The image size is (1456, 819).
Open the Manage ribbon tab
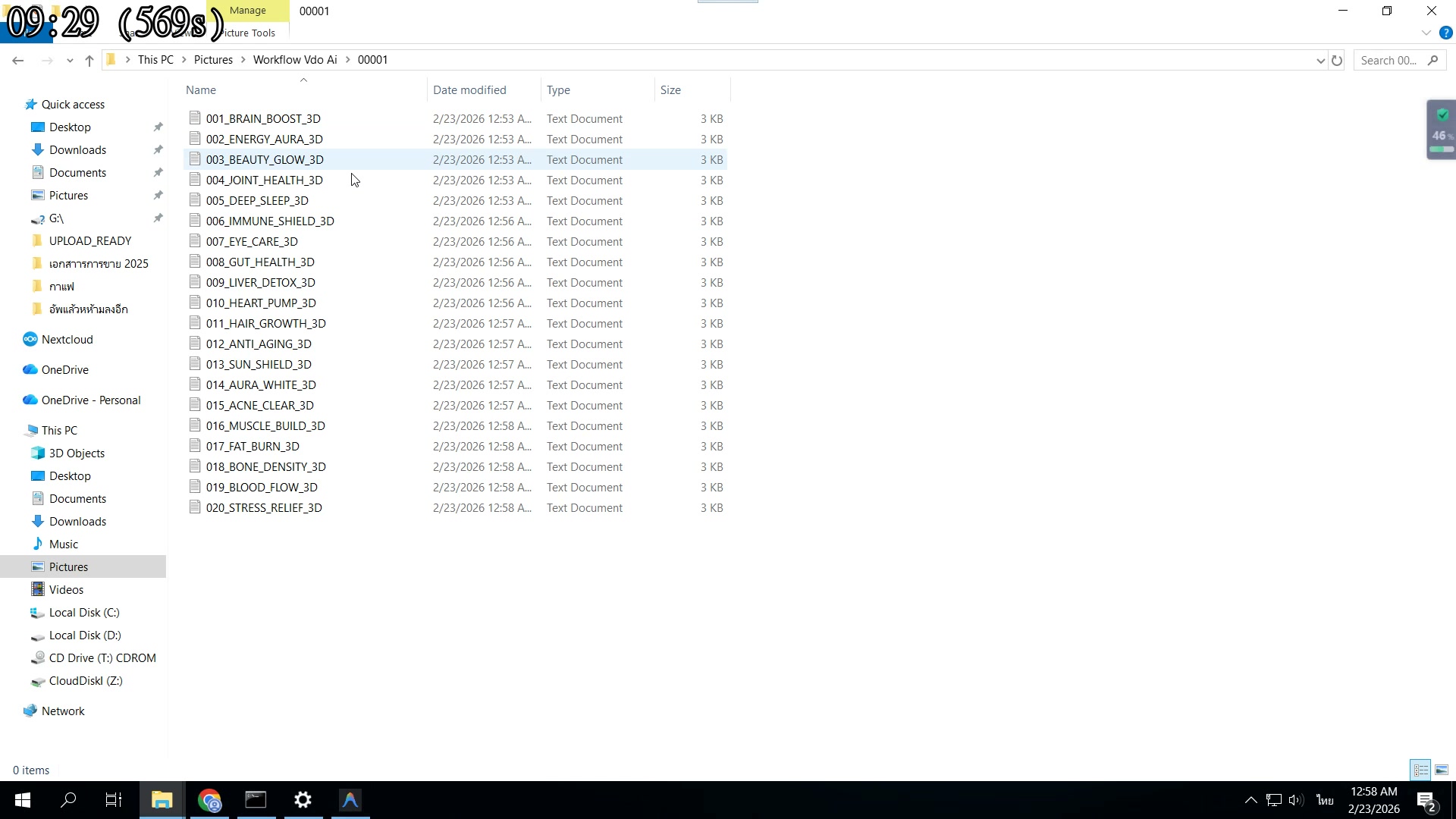point(248,11)
